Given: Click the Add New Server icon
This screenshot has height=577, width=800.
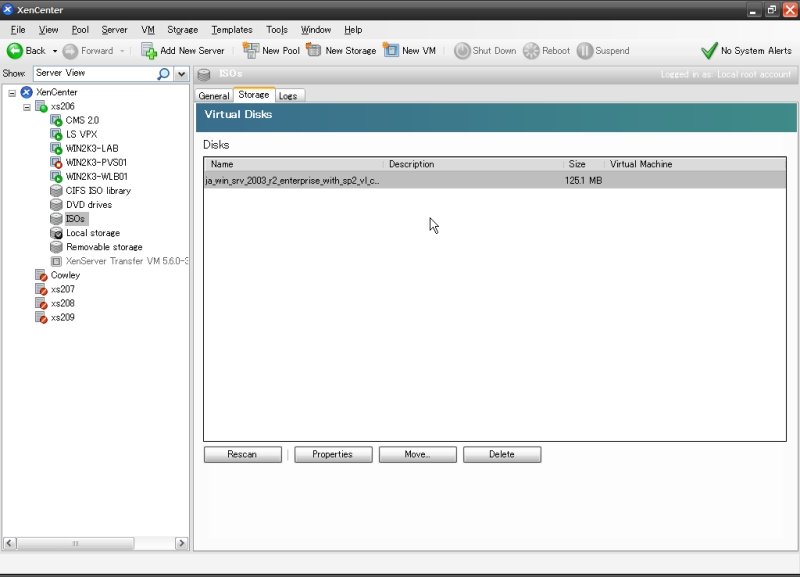Looking at the screenshot, I should coord(148,51).
